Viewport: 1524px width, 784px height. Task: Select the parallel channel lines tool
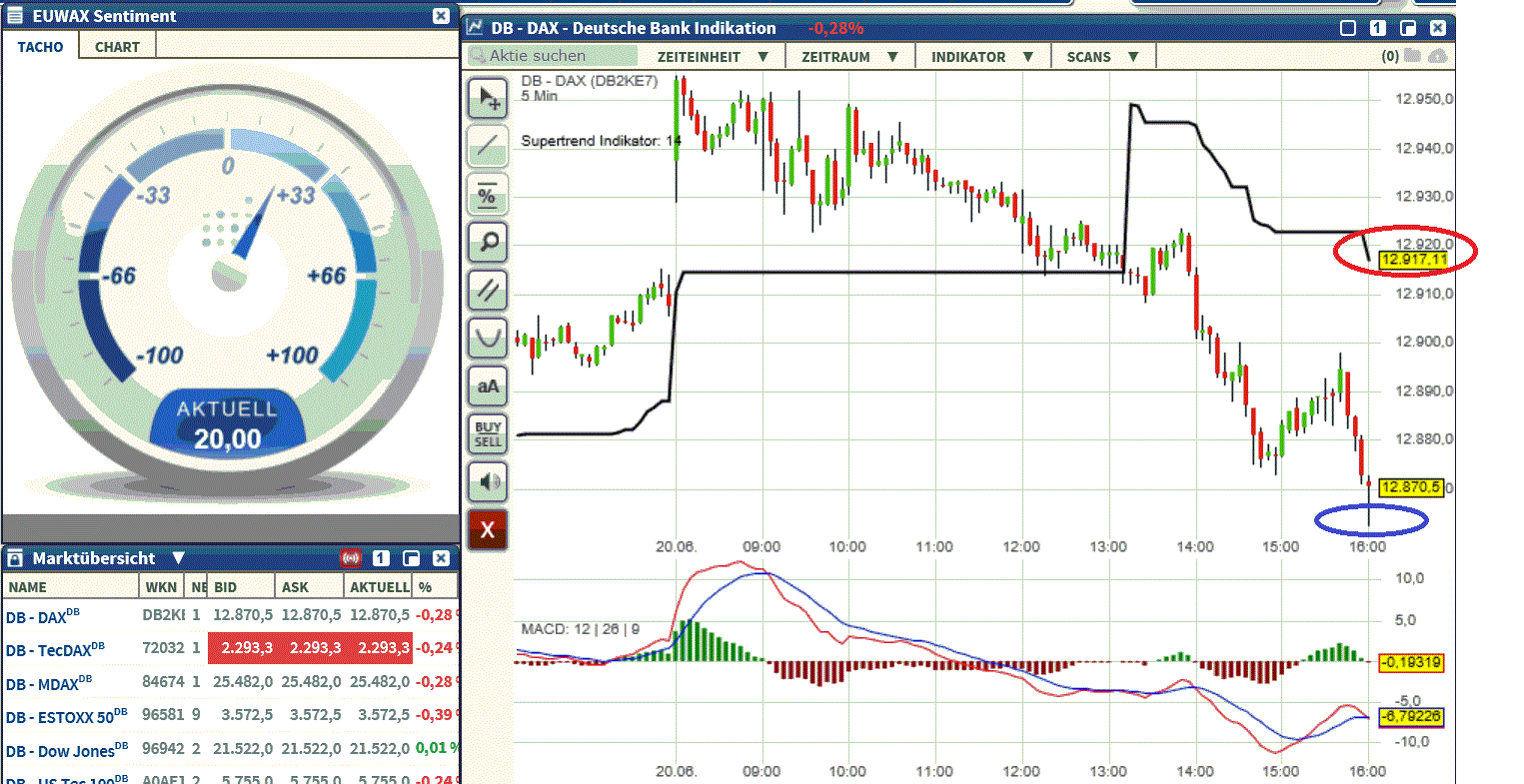pos(488,291)
